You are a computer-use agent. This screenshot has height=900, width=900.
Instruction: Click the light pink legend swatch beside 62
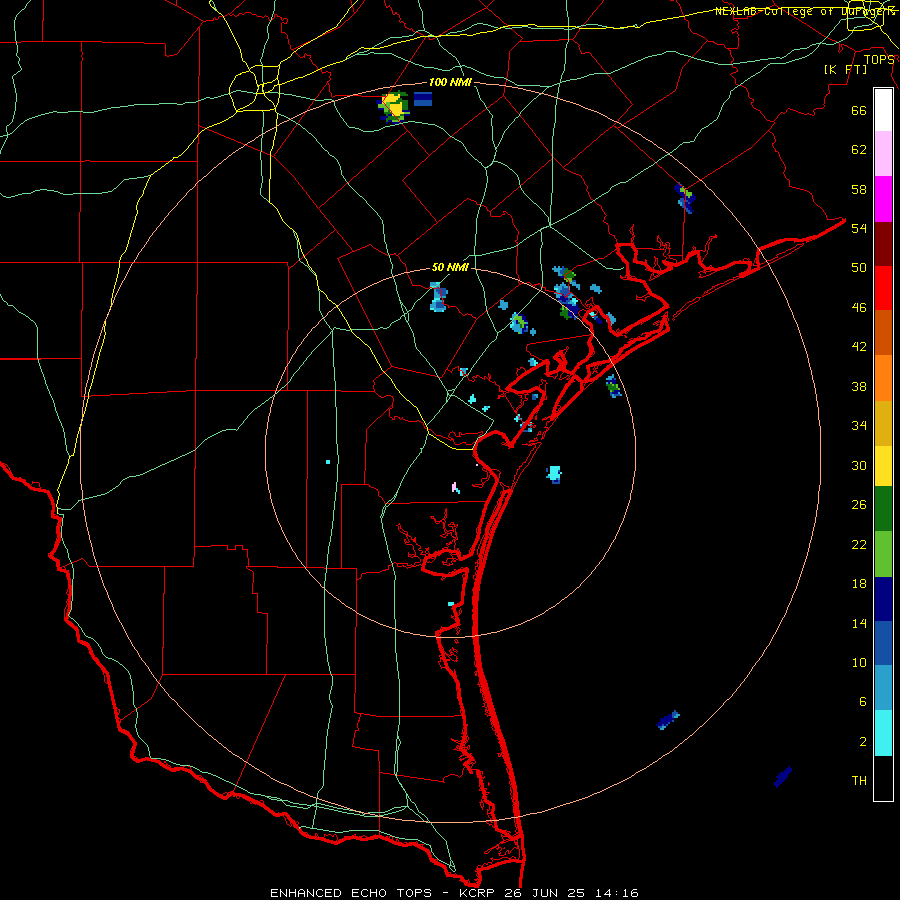click(883, 153)
